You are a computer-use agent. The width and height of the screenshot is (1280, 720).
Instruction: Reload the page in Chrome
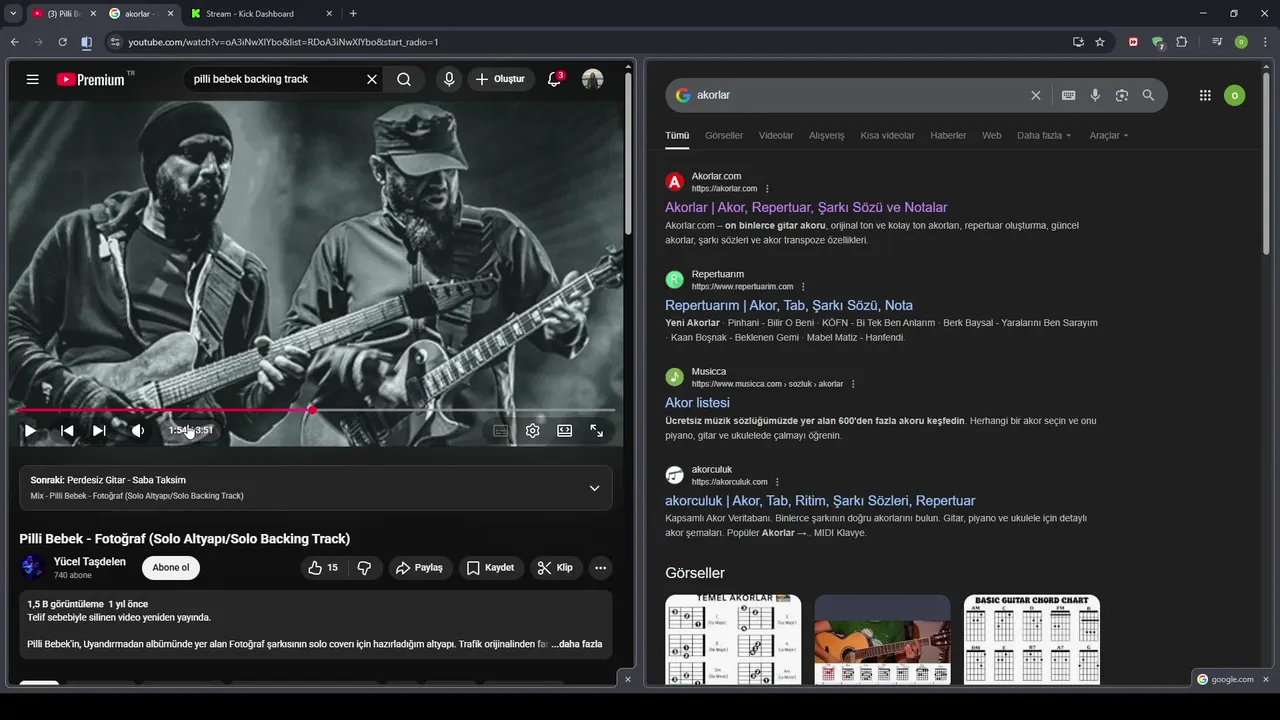(62, 42)
